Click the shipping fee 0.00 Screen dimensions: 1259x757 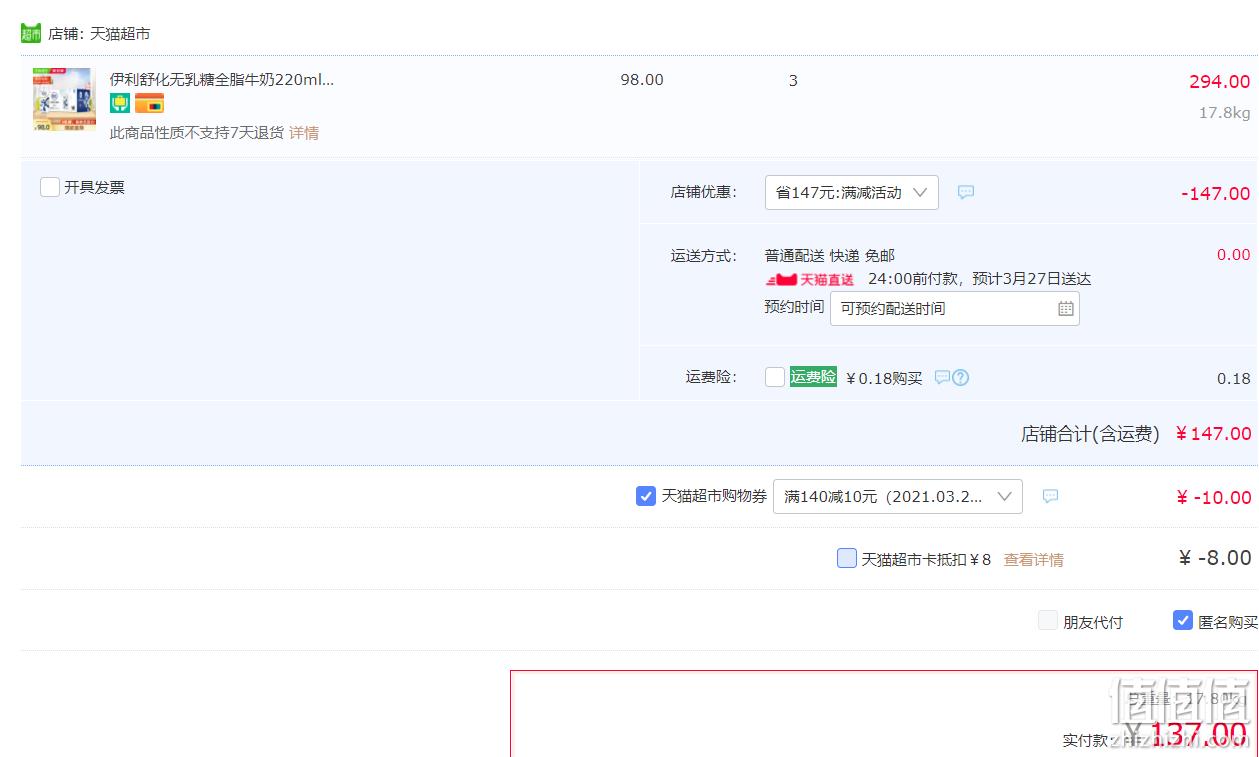[x=1234, y=255]
